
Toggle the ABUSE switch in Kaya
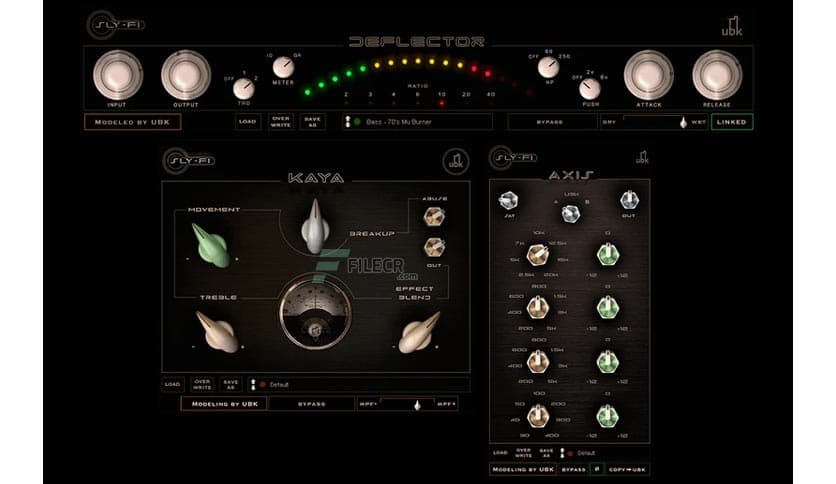point(434,216)
